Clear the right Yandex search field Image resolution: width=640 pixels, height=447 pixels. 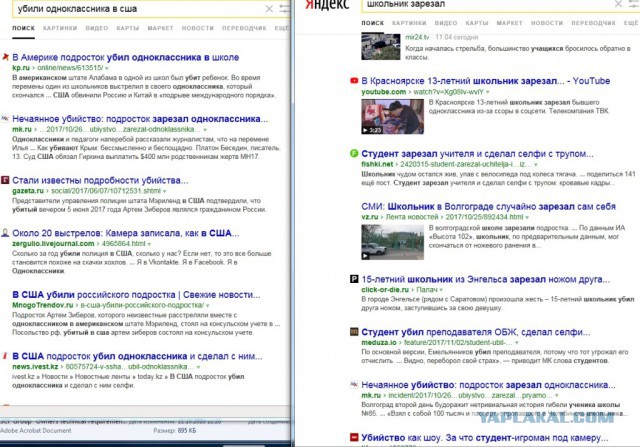click(x=618, y=4)
